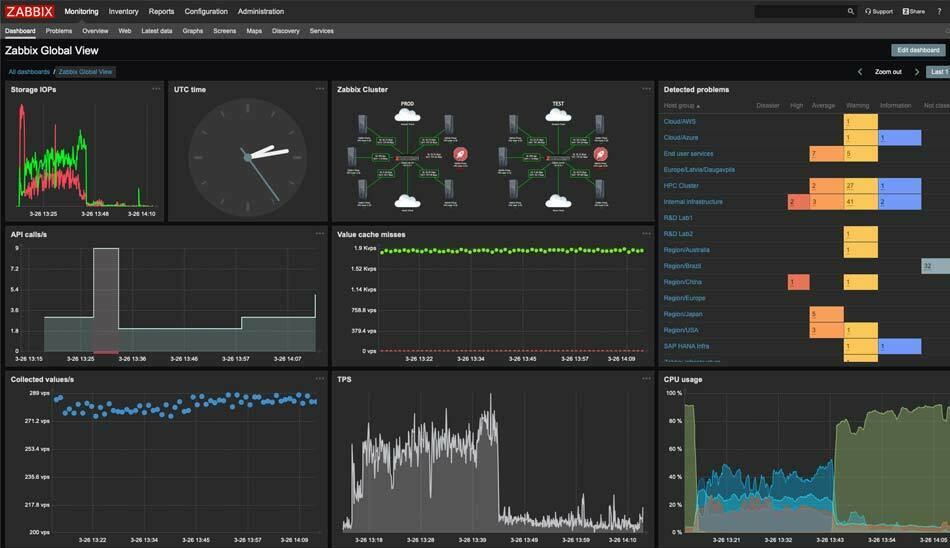
Task: Open the Collected values/s widget actions menu
Action: (319, 378)
